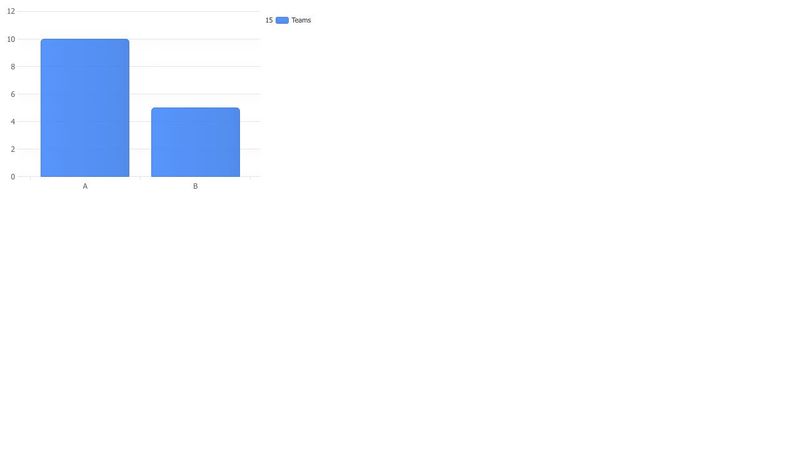Screen dimensions: 800x450
Task: Click the tall blue bar for A
Action: [85, 108]
